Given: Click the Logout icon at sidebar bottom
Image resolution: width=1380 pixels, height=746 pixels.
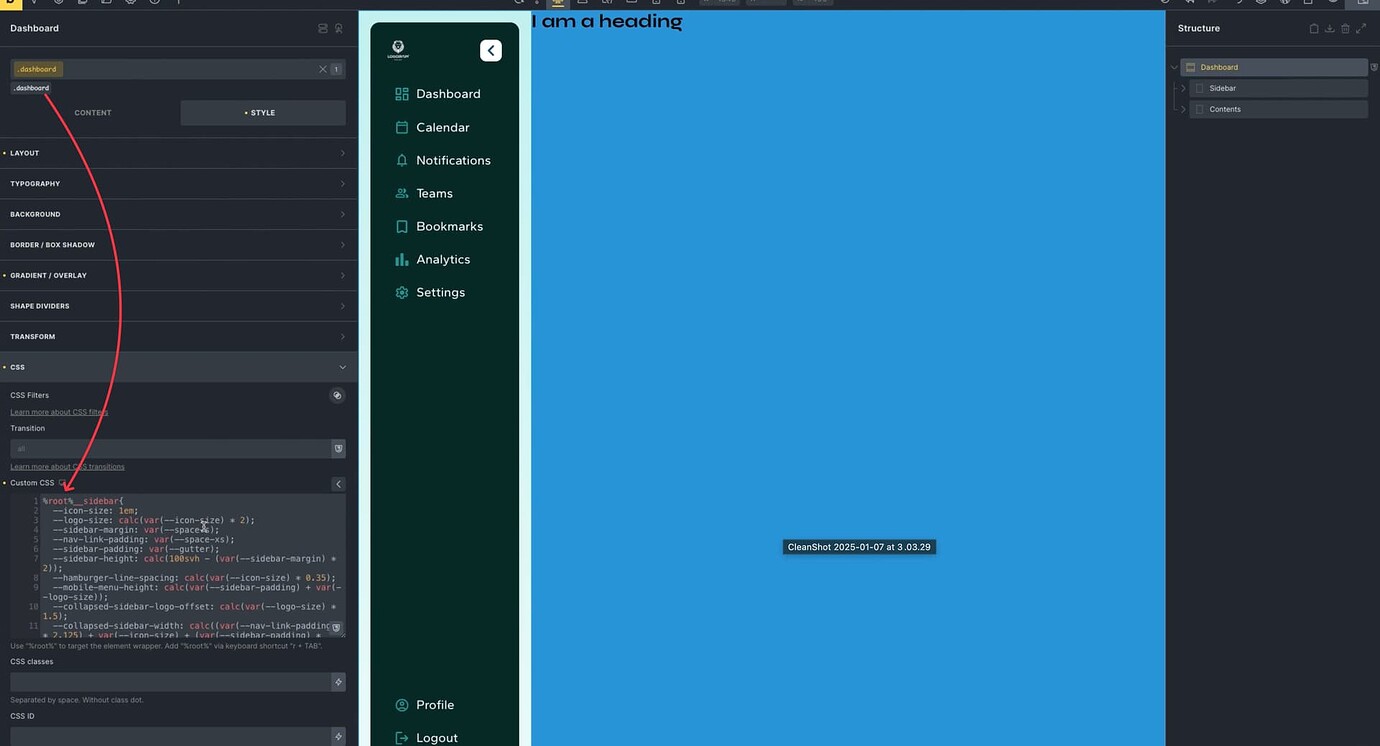Looking at the screenshot, I should [402, 738].
